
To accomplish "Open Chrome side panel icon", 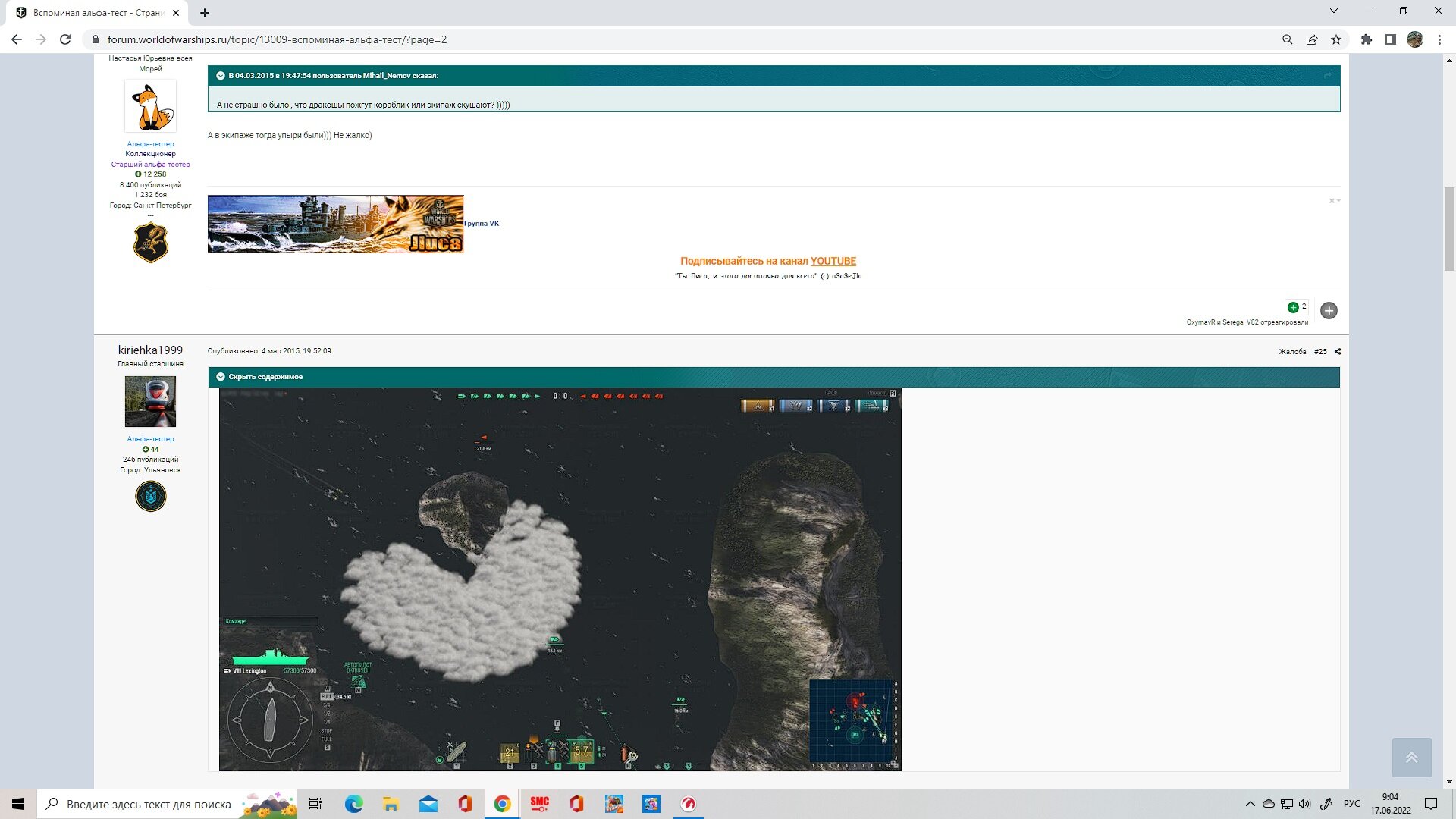I will (1391, 39).
